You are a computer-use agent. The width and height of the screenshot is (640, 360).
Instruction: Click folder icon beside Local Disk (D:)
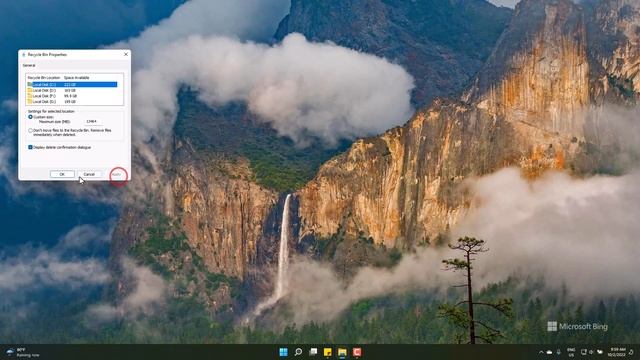click(30, 90)
